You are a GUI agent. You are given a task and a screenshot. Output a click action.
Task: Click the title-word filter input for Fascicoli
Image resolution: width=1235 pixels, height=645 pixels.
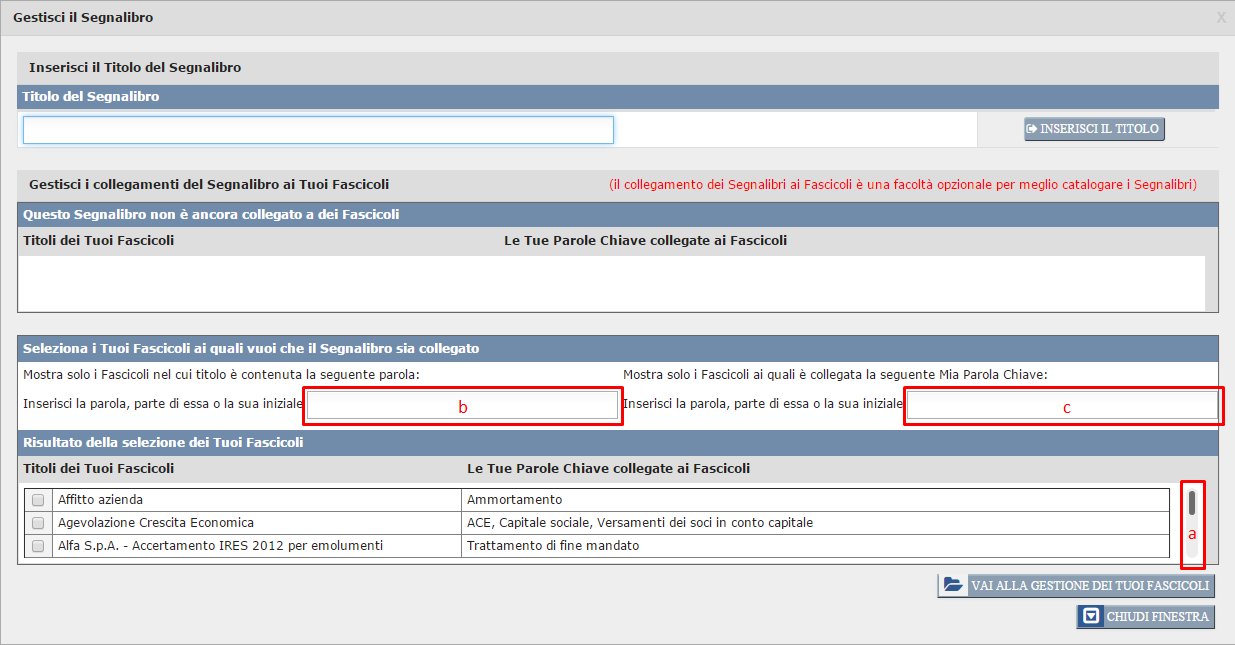coord(463,405)
